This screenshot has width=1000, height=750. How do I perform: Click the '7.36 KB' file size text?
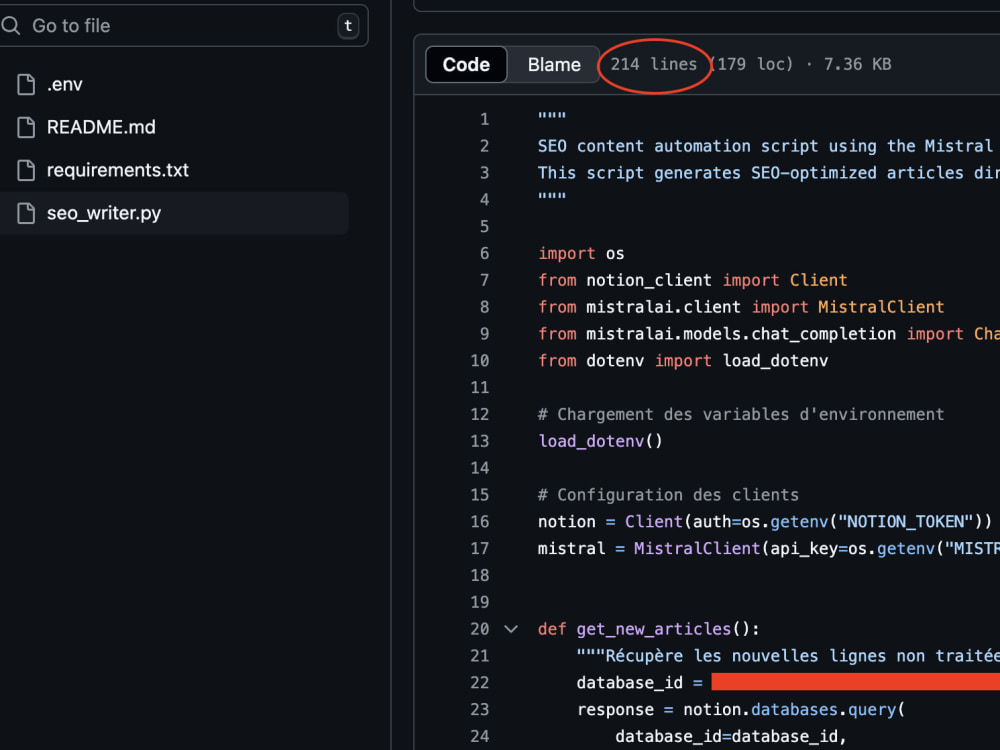pyautogui.click(x=857, y=64)
